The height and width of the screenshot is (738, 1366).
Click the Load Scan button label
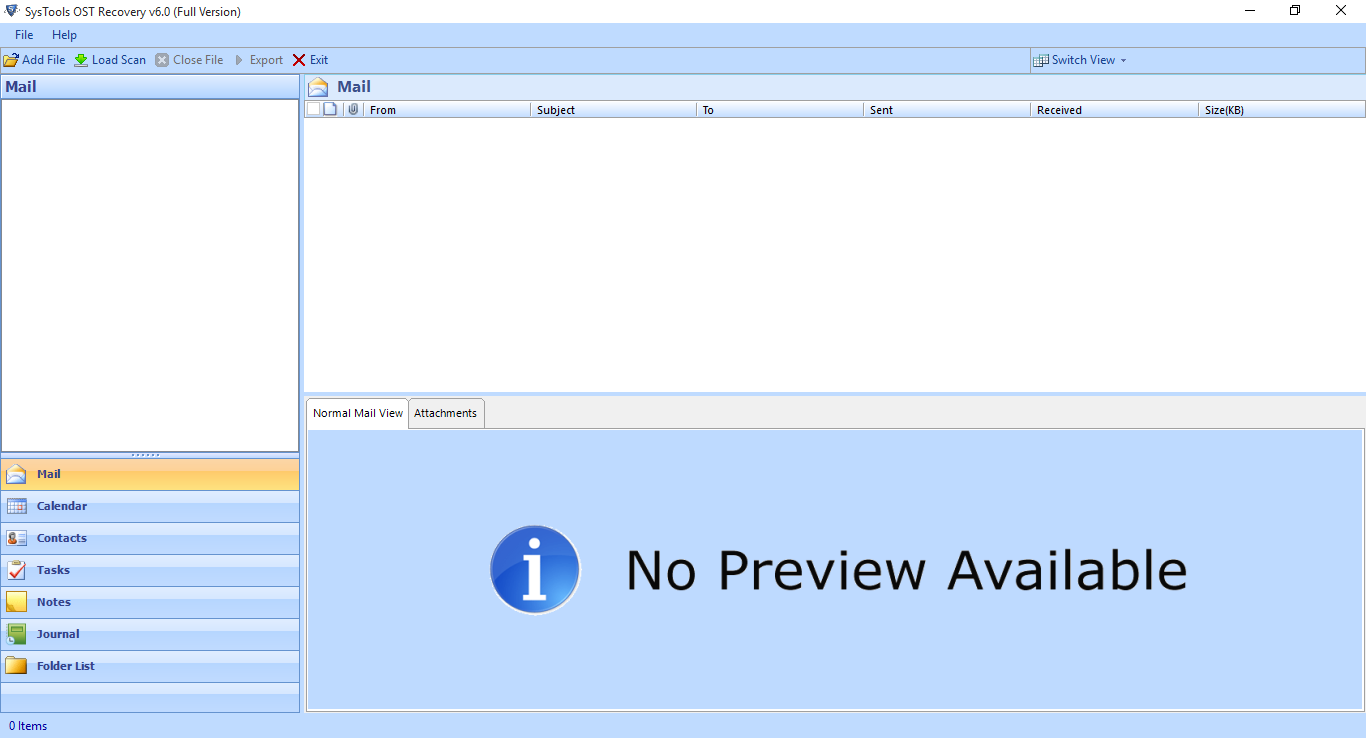(x=119, y=60)
